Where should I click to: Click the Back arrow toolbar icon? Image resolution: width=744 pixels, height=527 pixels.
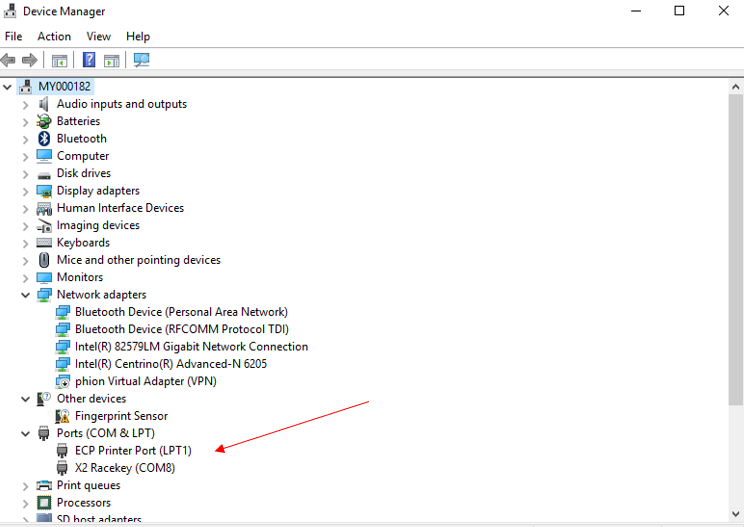coord(10,61)
